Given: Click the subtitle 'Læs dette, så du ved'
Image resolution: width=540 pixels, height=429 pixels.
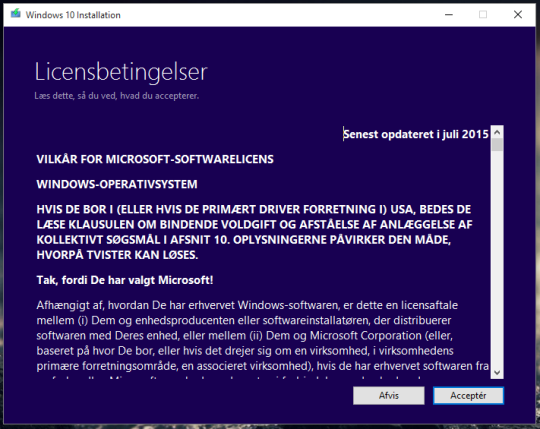Looking at the screenshot, I should 116,96.
